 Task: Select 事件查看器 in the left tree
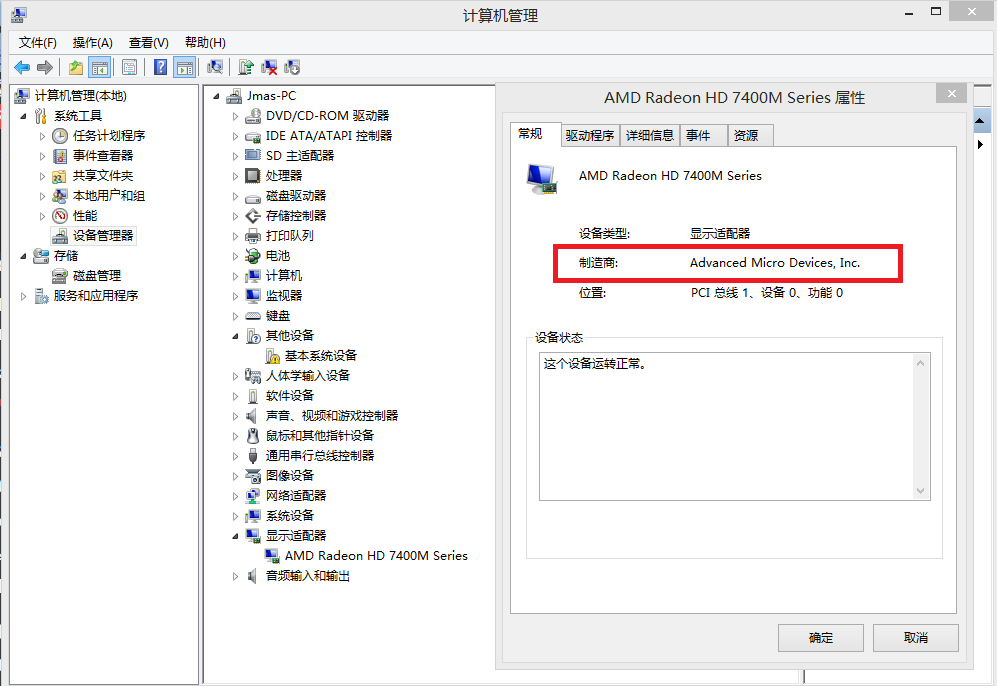(102, 156)
